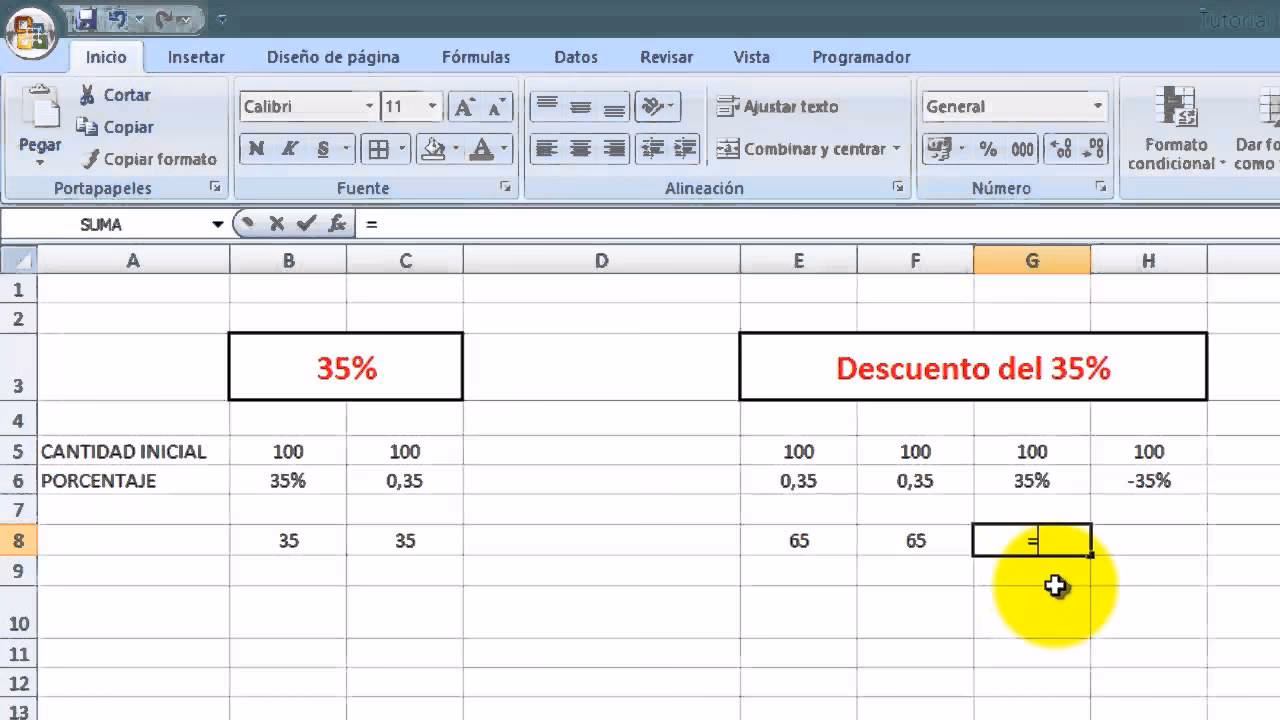Open Formato condicional in the ribbon
This screenshot has width=1280, height=720.
pos(1176,130)
